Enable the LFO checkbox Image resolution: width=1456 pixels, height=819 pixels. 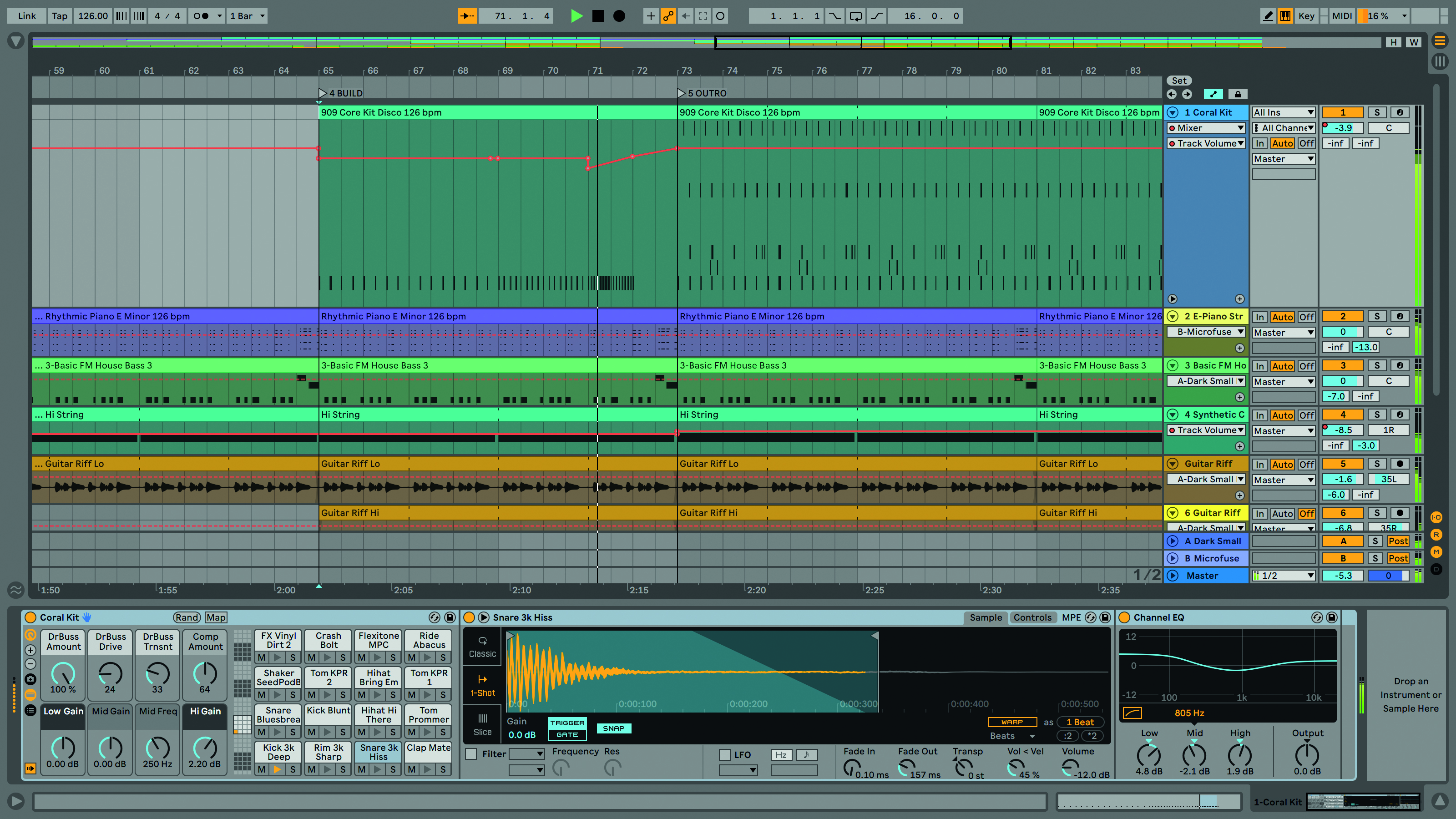725,754
